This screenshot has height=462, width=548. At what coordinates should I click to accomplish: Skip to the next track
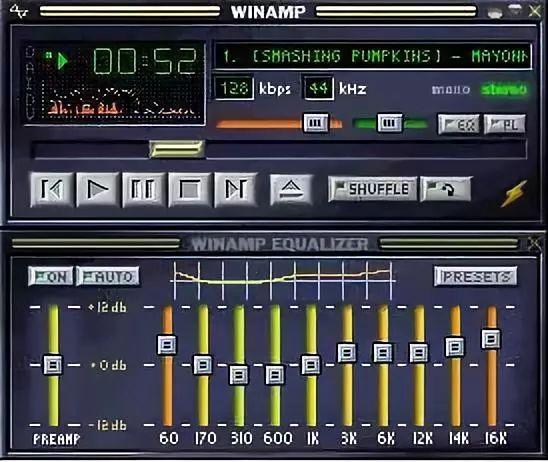[x=235, y=189]
